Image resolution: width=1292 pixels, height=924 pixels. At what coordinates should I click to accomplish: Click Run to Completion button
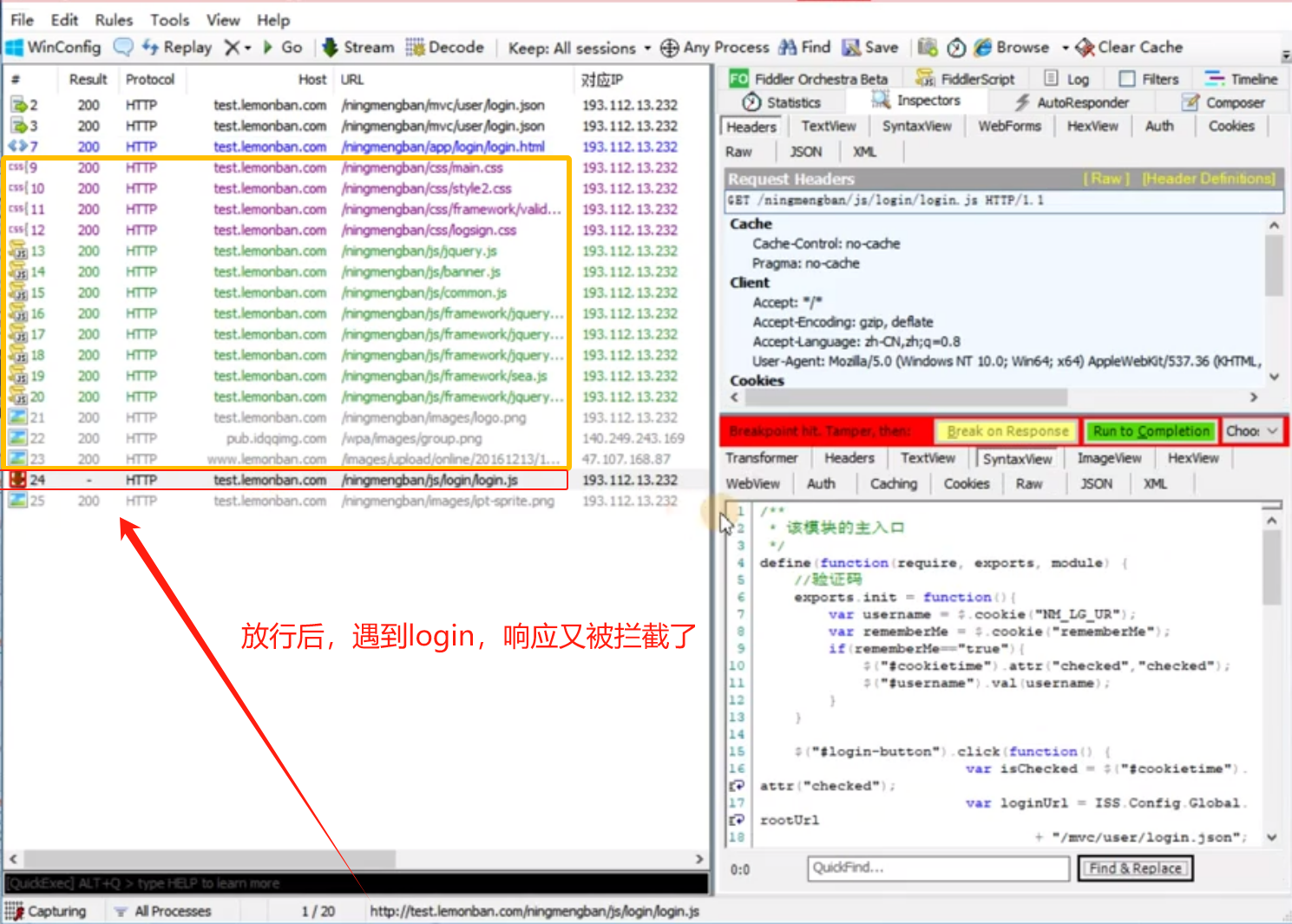coord(1151,431)
